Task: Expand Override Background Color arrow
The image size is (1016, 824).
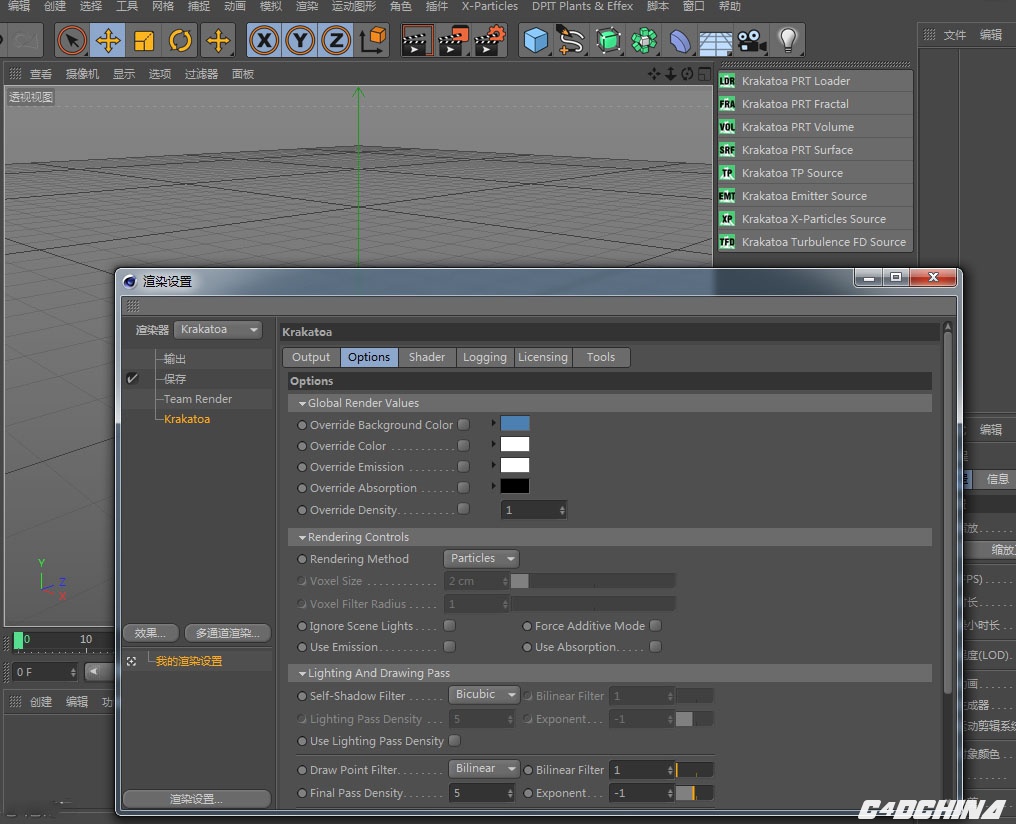Action: (494, 423)
